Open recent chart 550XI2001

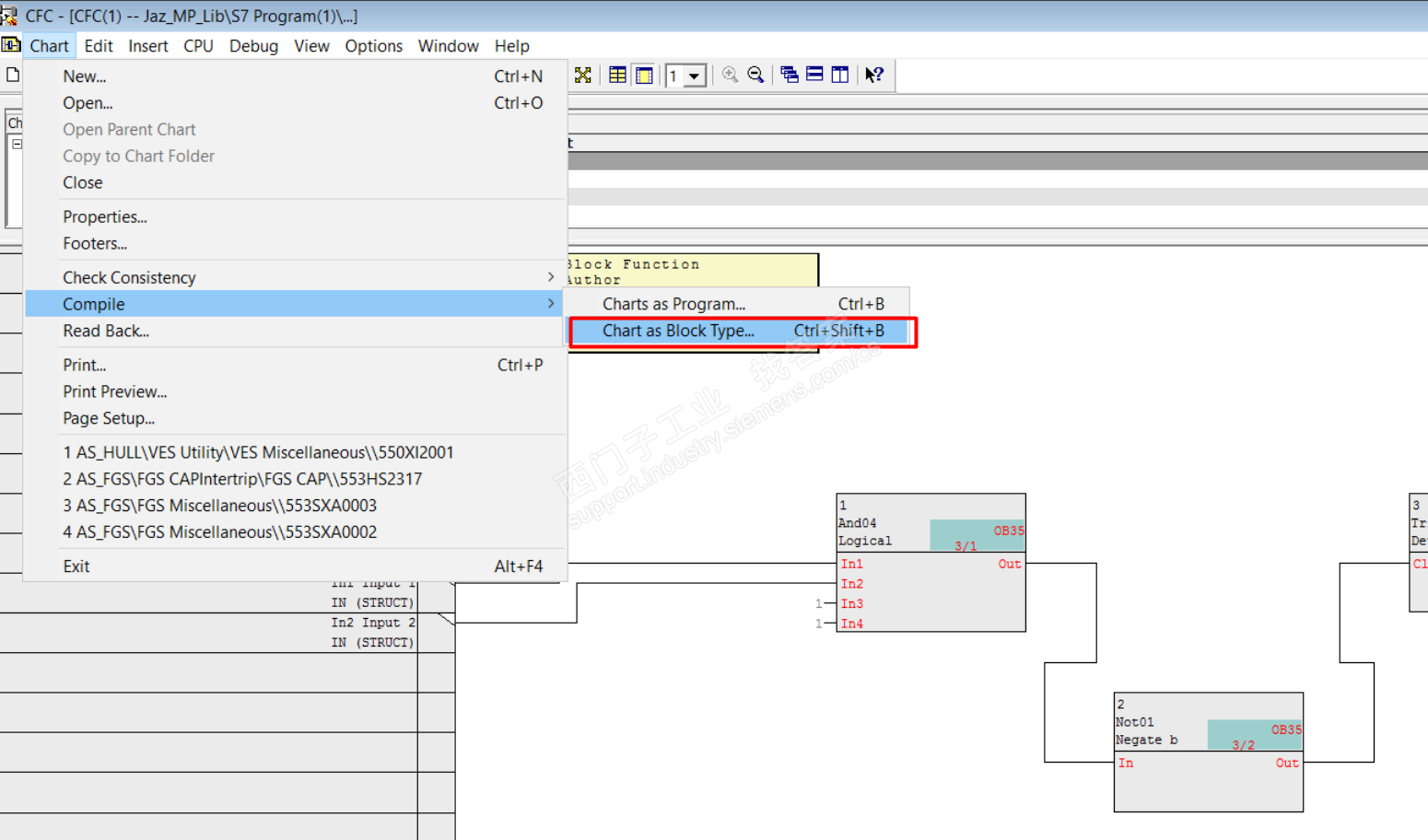(258, 452)
